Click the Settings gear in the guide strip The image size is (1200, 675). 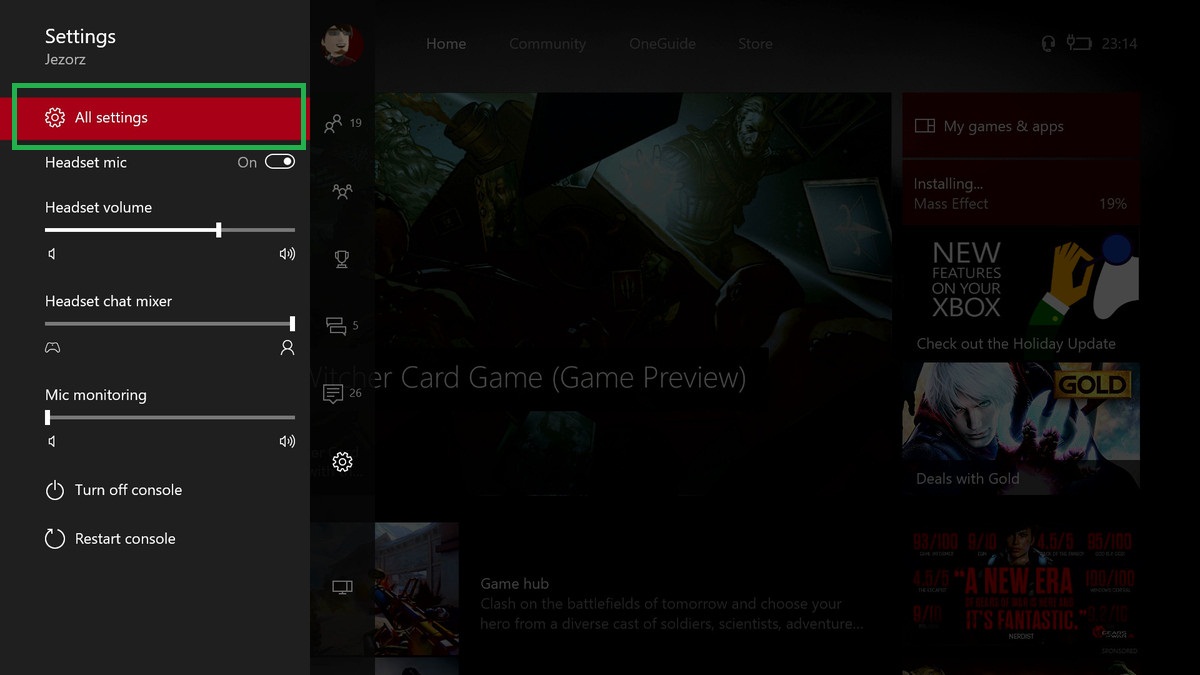tap(342, 461)
